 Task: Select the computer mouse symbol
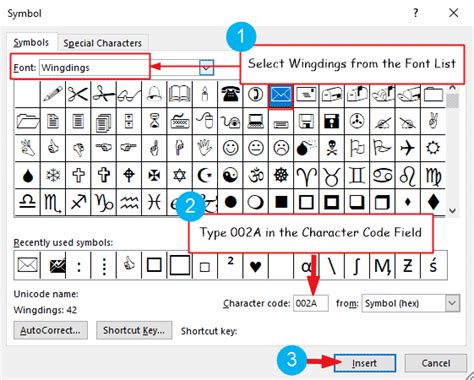205,121
